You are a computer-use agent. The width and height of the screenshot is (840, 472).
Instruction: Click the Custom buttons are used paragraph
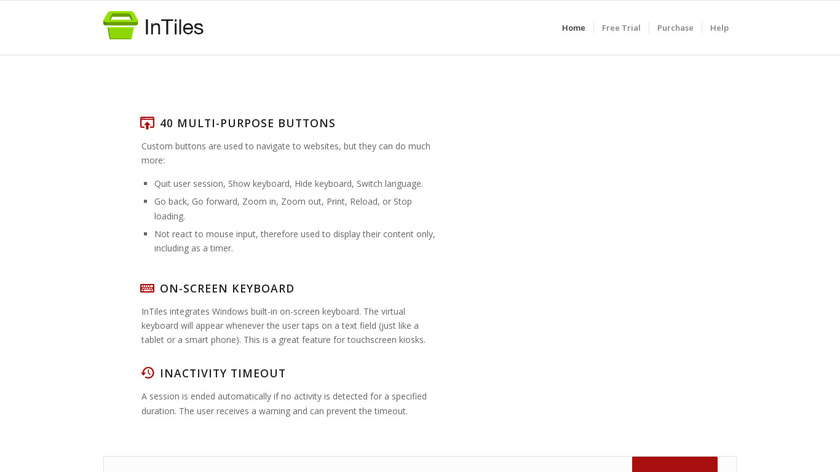(x=286, y=153)
